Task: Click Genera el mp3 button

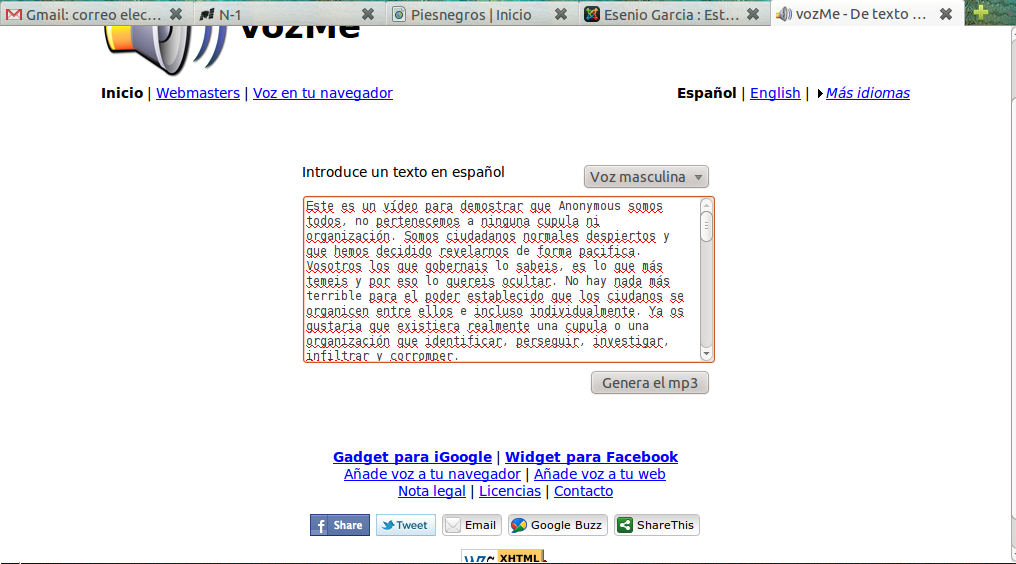Action: [x=649, y=382]
